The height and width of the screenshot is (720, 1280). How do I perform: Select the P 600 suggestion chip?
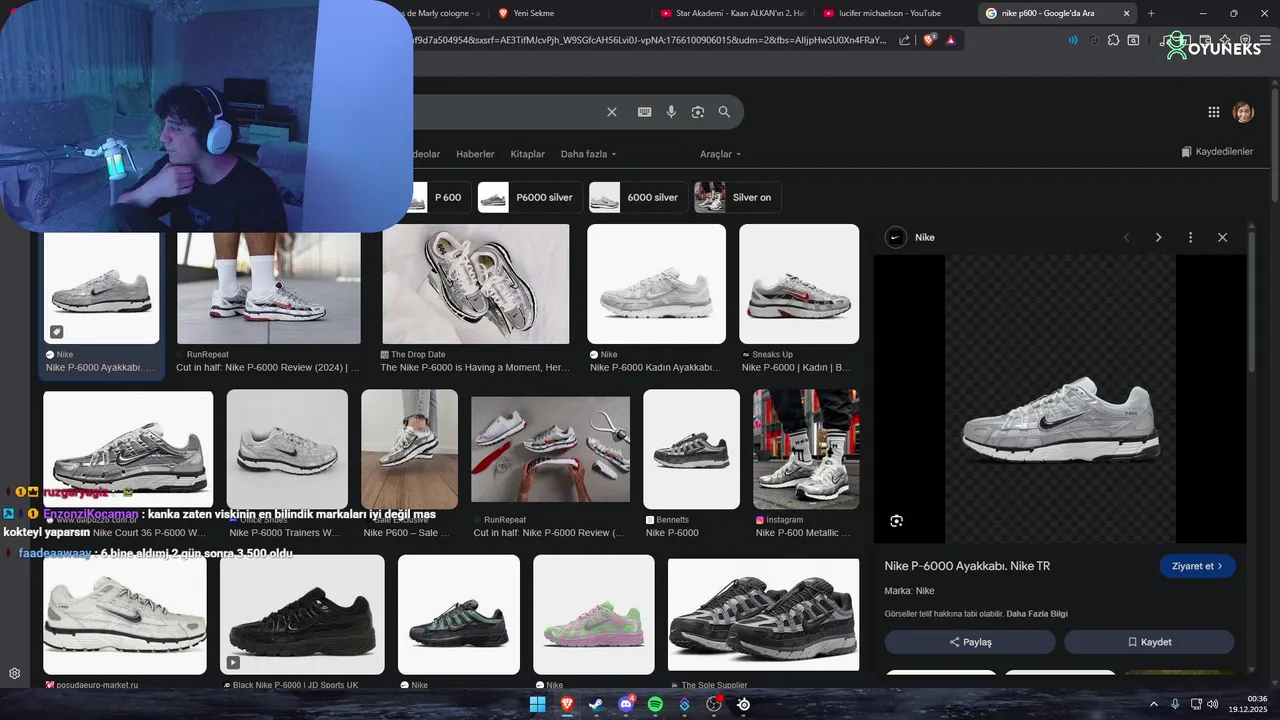440,197
